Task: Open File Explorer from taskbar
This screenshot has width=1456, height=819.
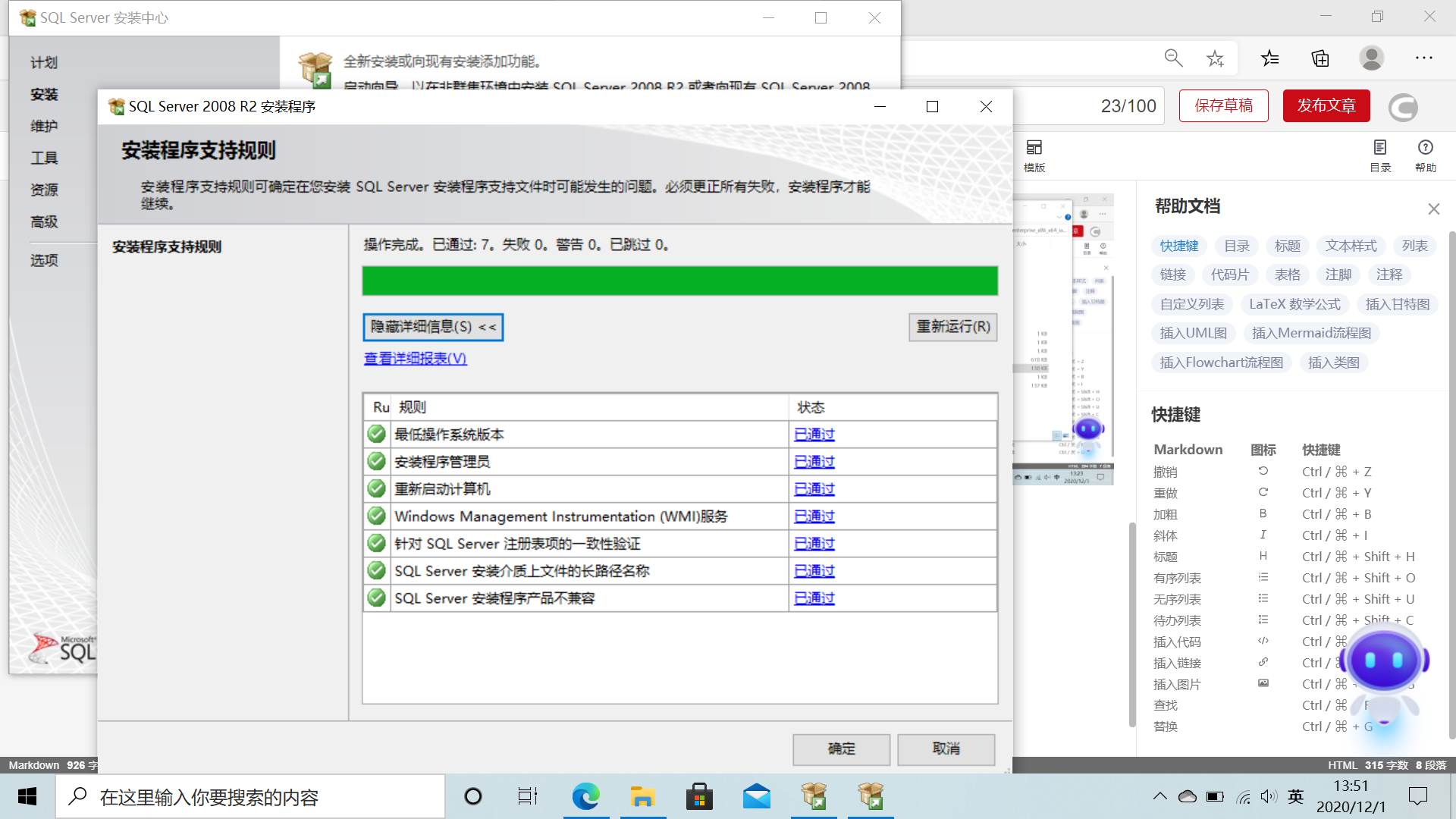Action: tap(642, 796)
